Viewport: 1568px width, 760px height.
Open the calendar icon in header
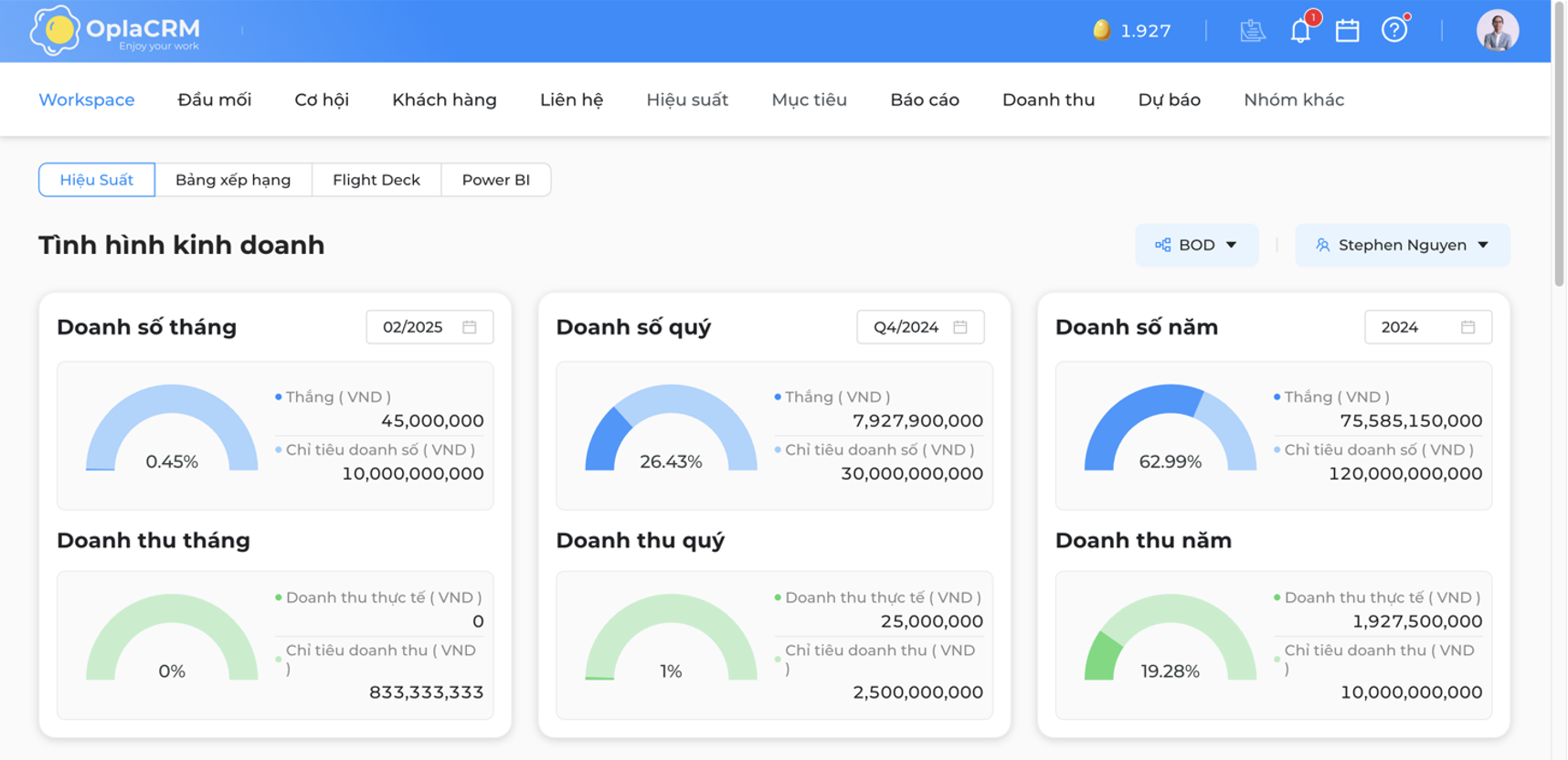(1347, 30)
